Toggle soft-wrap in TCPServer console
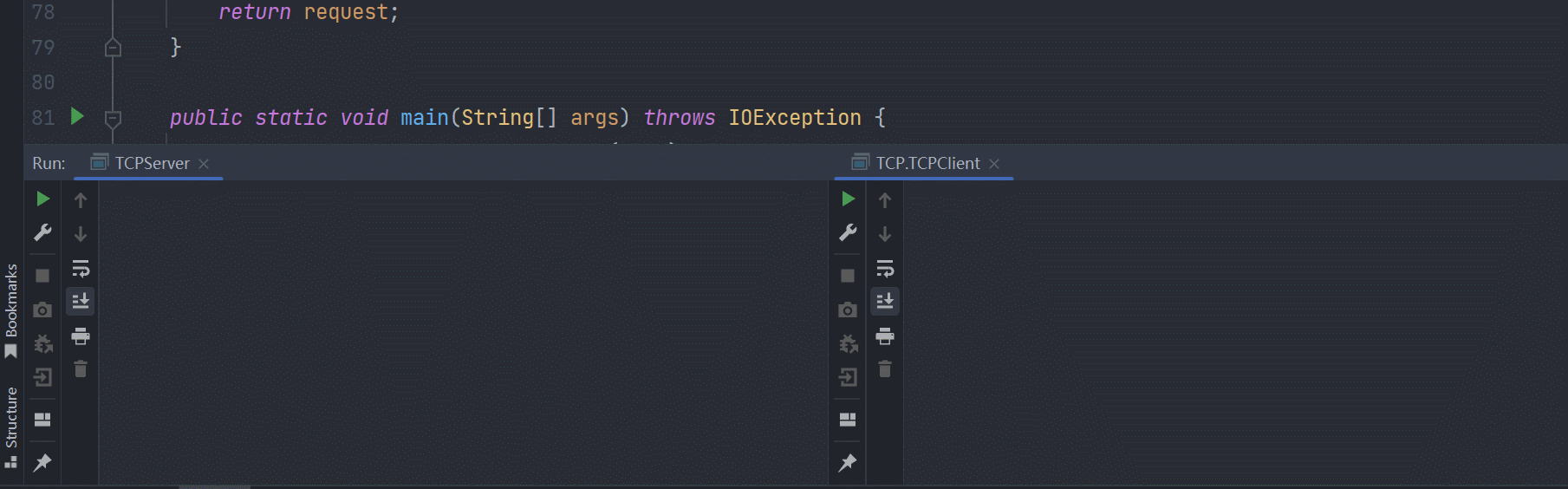Image resolution: width=1568 pixels, height=489 pixels. 81,268
